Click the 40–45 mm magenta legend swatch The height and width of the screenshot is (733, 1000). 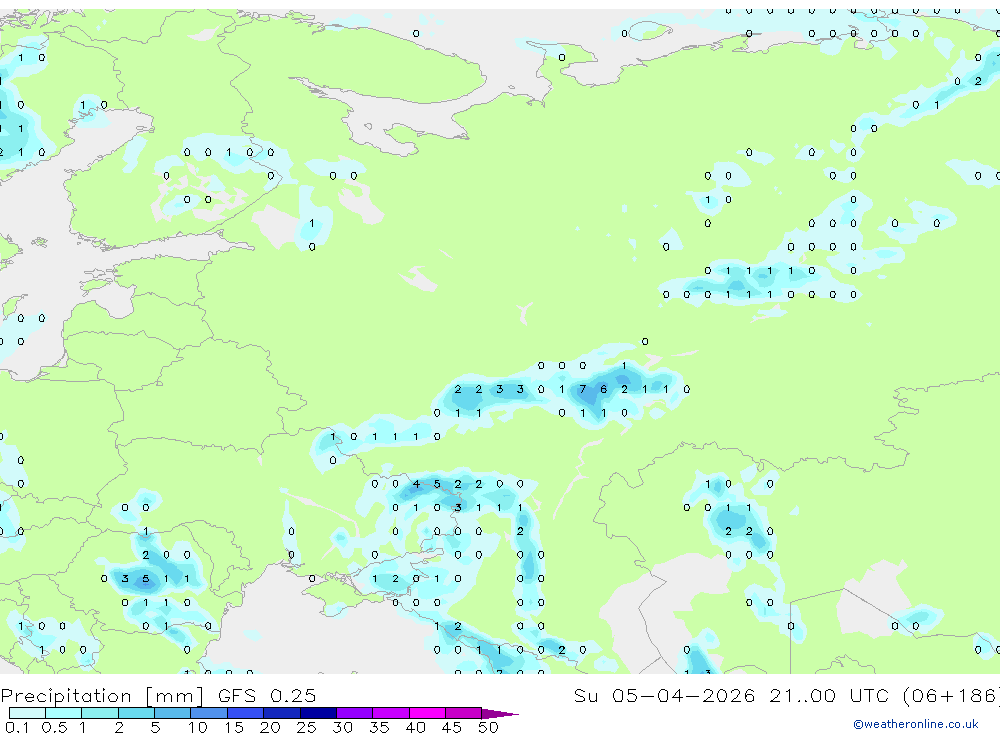pos(427,713)
